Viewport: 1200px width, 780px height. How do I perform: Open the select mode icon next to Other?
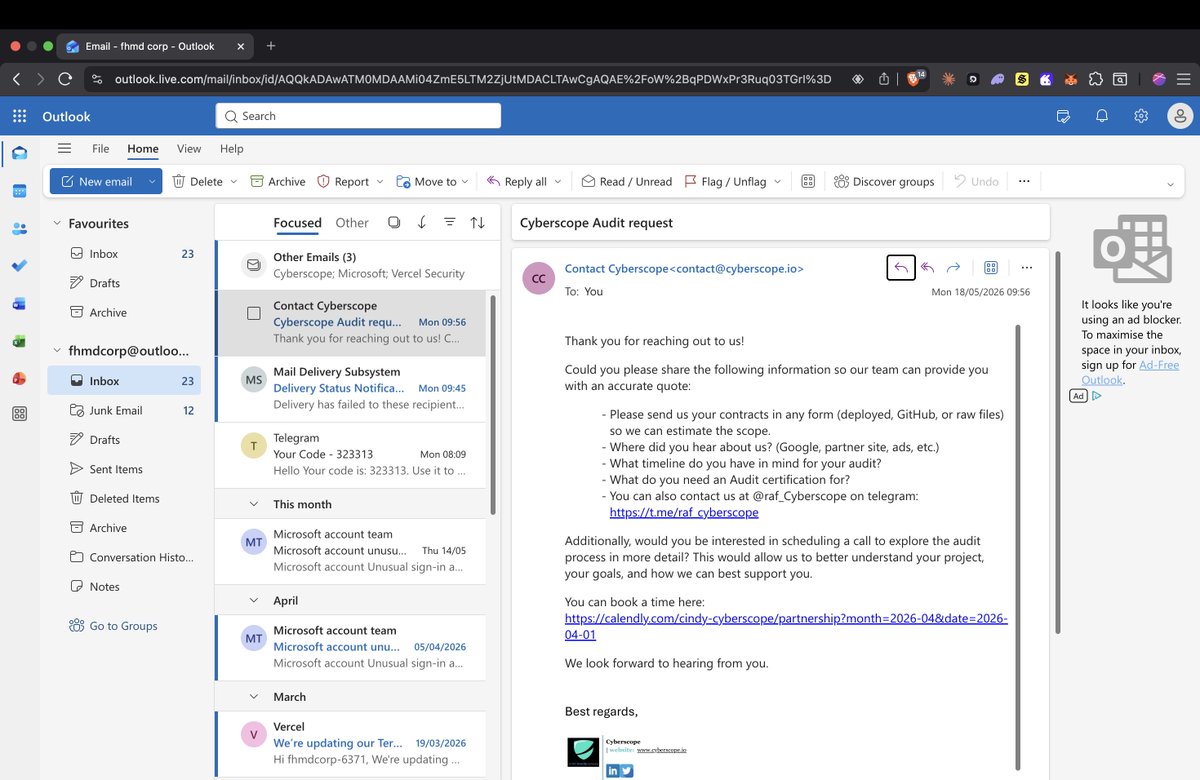tap(394, 222)
